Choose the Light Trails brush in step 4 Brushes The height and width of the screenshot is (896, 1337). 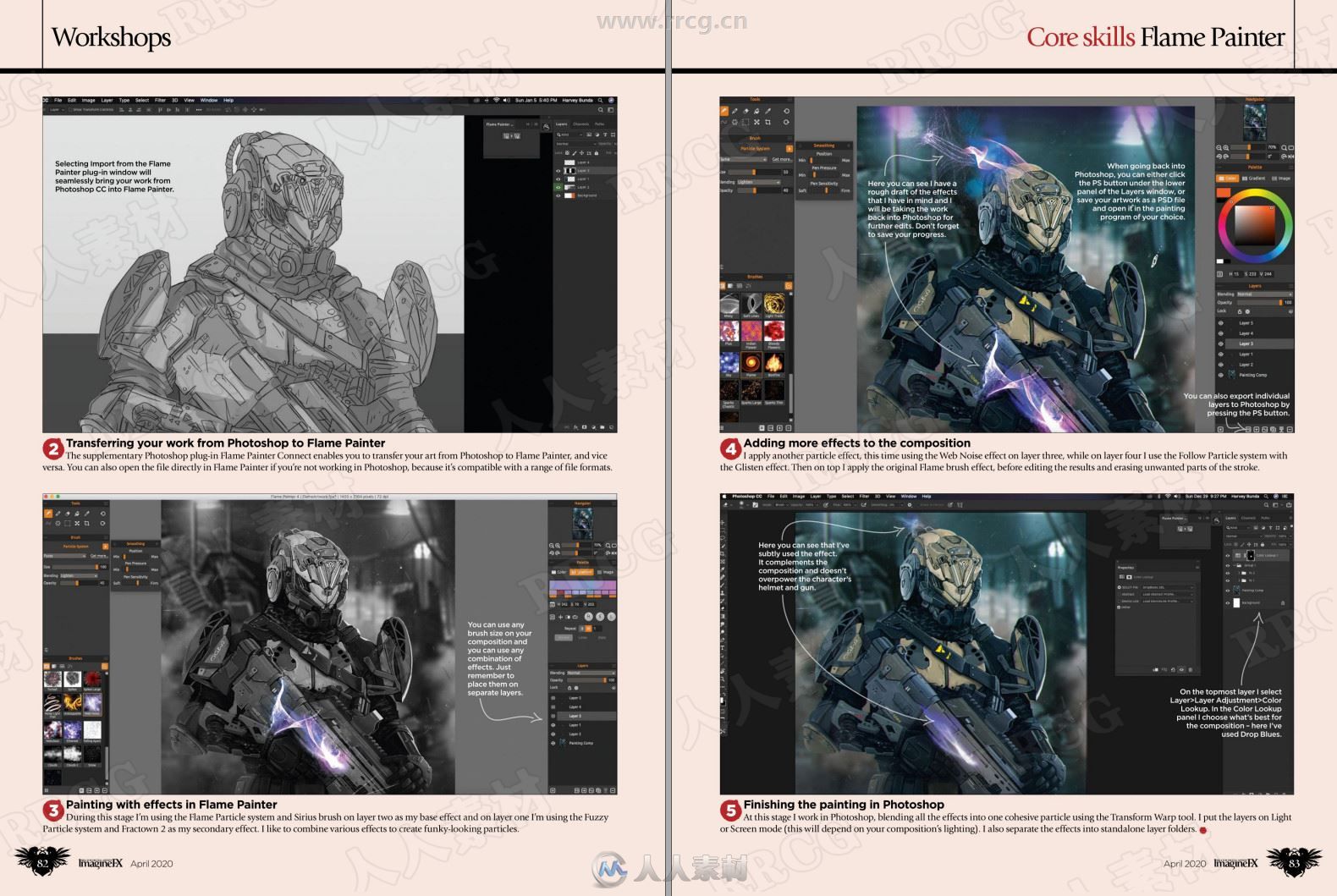pos(774,305)
